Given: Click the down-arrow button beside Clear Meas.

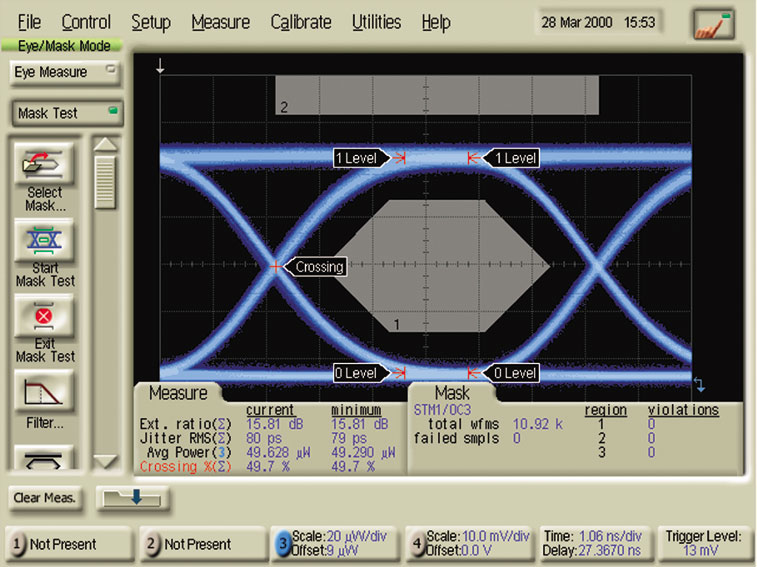Looking at the screenshot, I should [133, 497].
